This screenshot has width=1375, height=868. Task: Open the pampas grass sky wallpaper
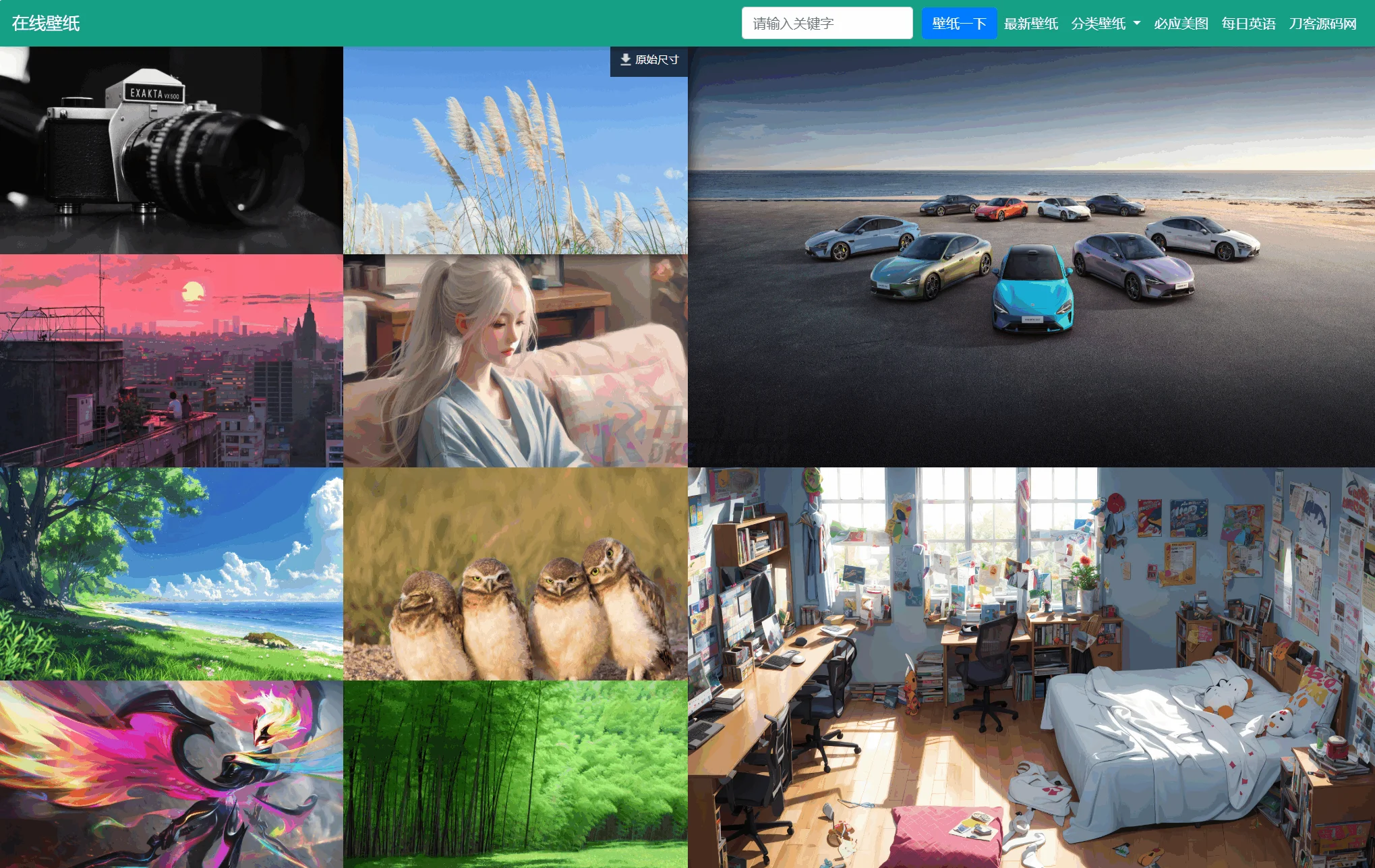point(515,150)
